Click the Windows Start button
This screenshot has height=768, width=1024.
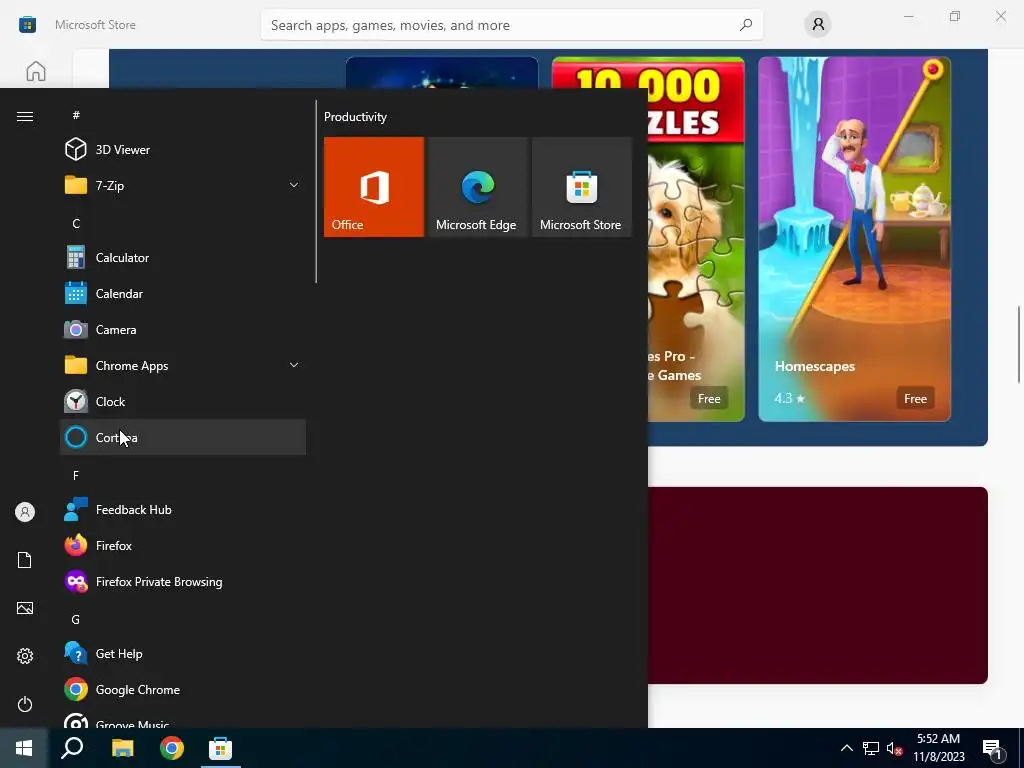coord(24,748)
